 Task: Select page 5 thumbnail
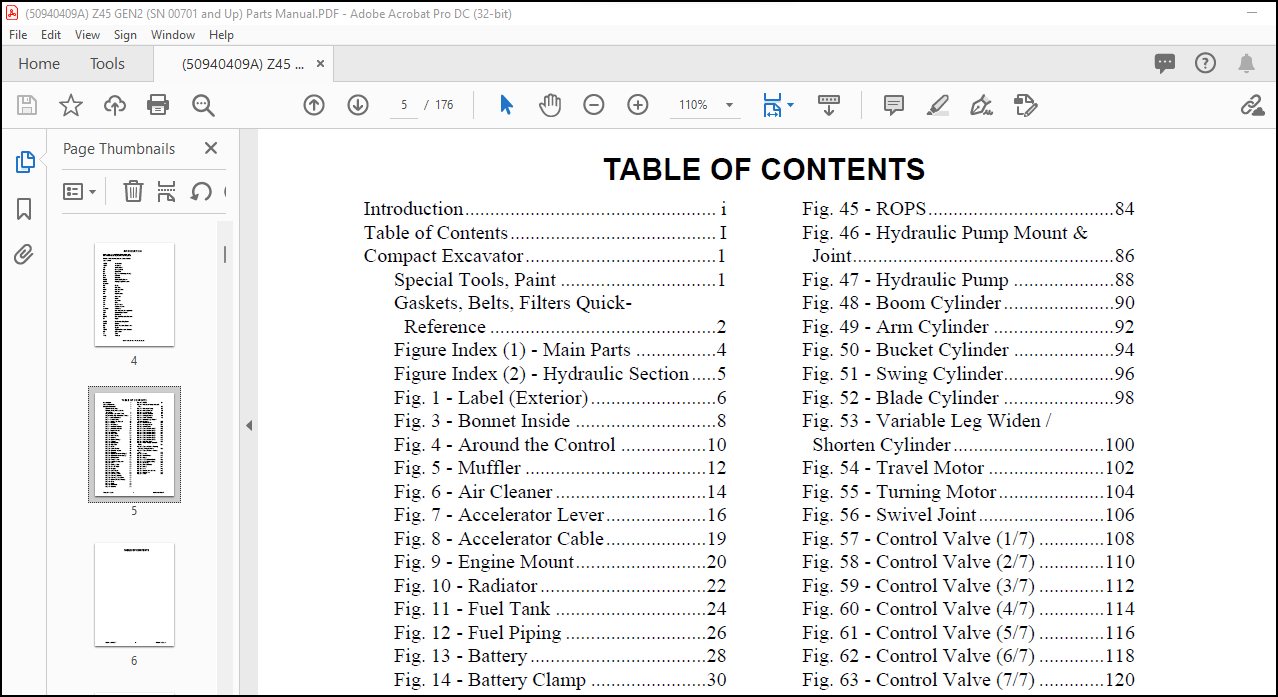pyautogui.click(x=134, y=444)
